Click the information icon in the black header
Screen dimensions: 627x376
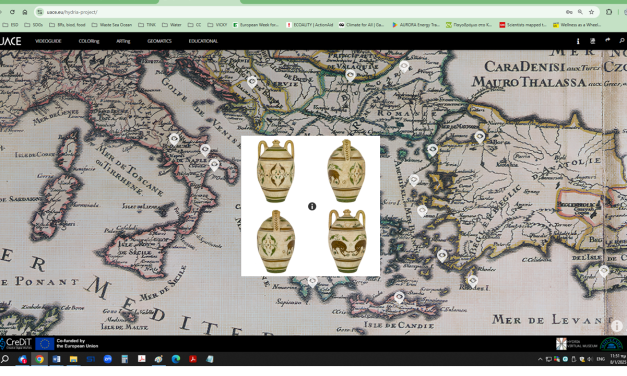click(x=578, y=41)
